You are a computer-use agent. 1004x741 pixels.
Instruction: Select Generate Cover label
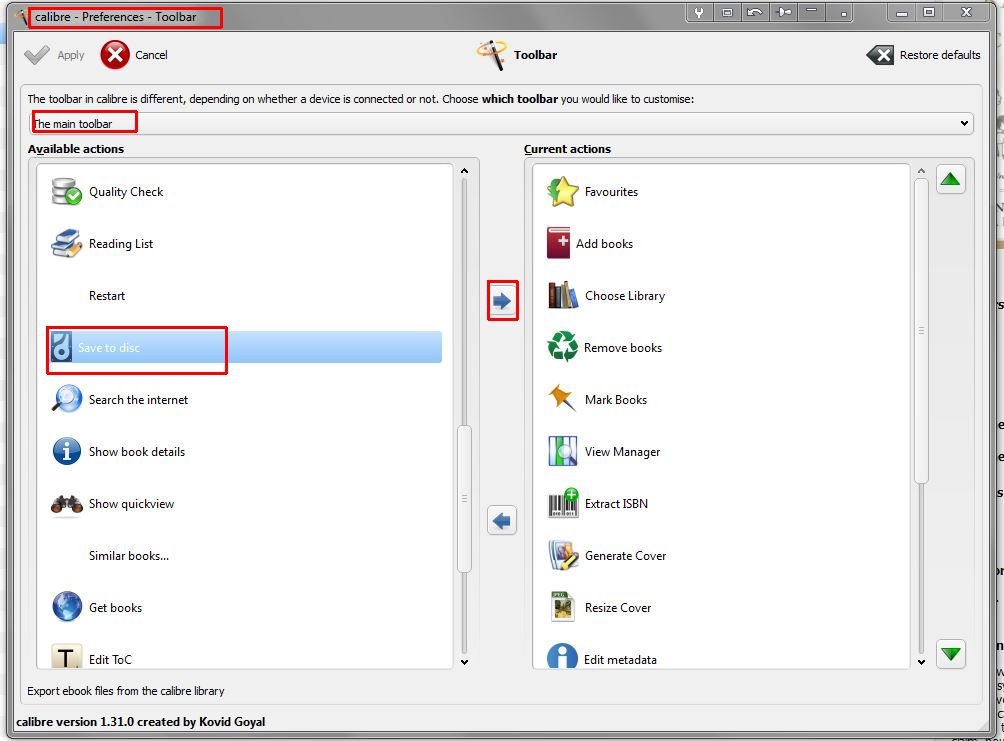click(625, 556)
